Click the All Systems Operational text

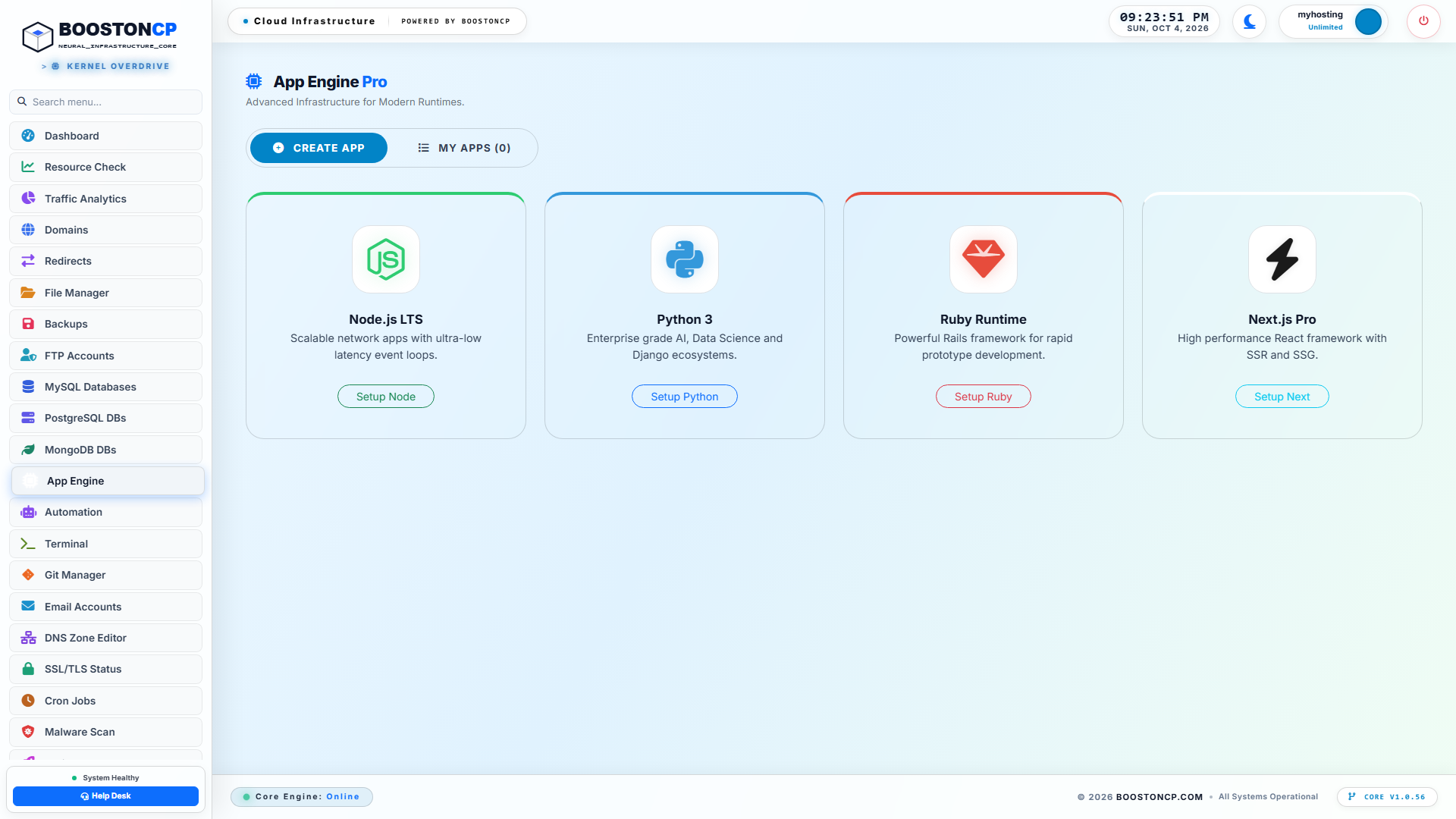click(x=1269, y=797)
